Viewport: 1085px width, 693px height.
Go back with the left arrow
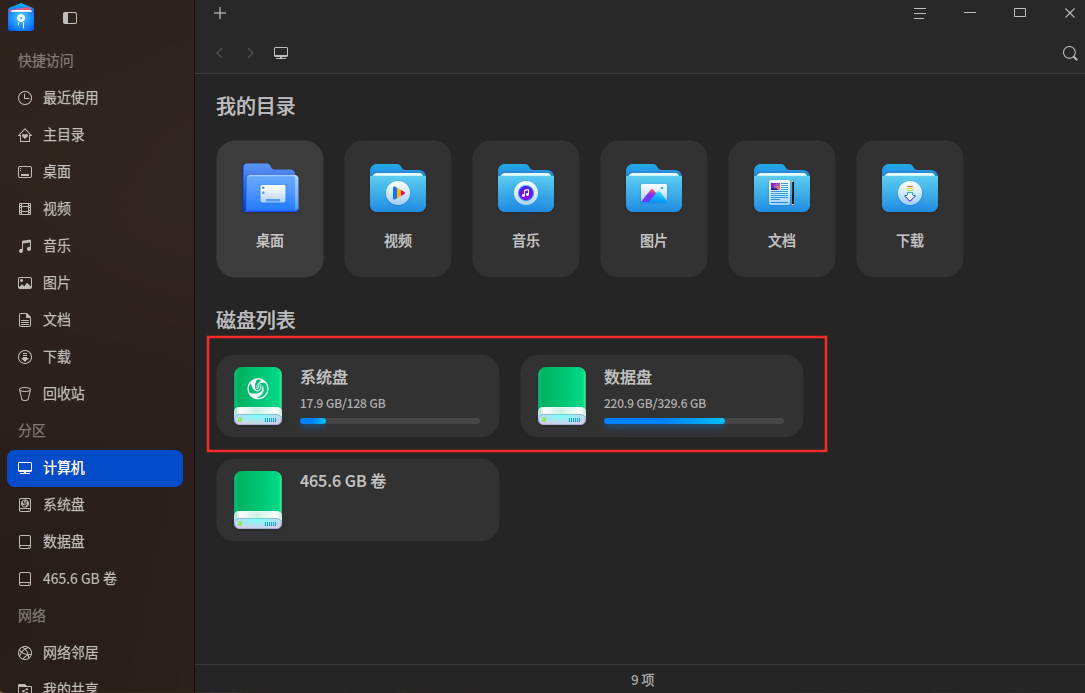pos(220,53)
